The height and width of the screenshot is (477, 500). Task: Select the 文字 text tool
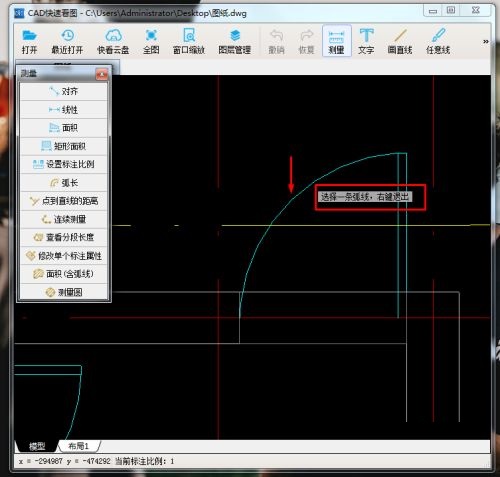pos(366,42)
